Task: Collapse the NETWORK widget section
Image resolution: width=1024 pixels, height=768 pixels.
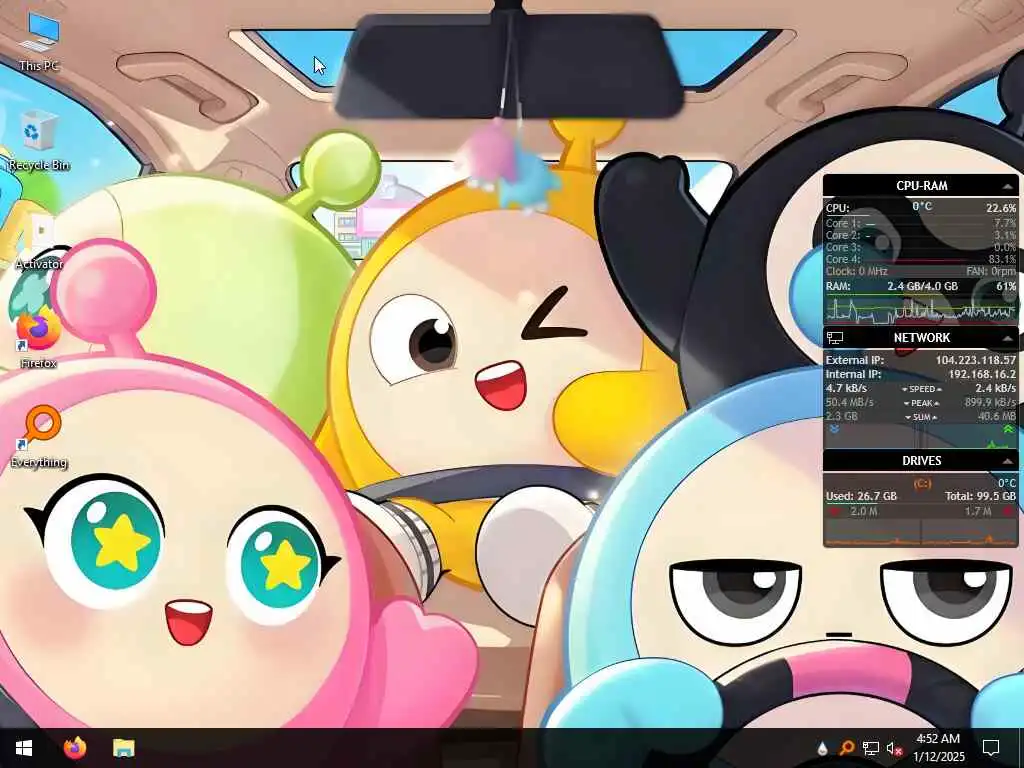Action: tap(1008, 338)
